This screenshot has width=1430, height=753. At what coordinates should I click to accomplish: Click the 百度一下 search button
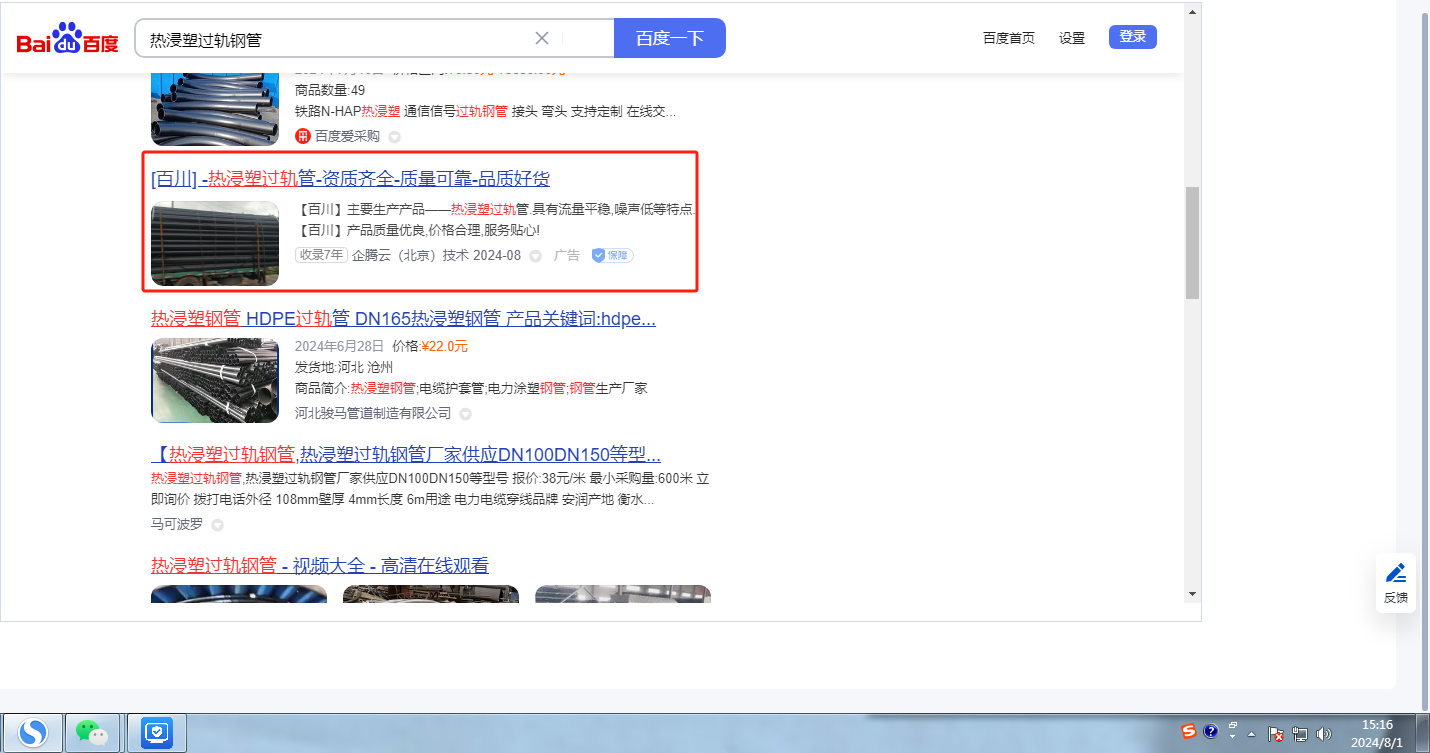pos(670,38)
